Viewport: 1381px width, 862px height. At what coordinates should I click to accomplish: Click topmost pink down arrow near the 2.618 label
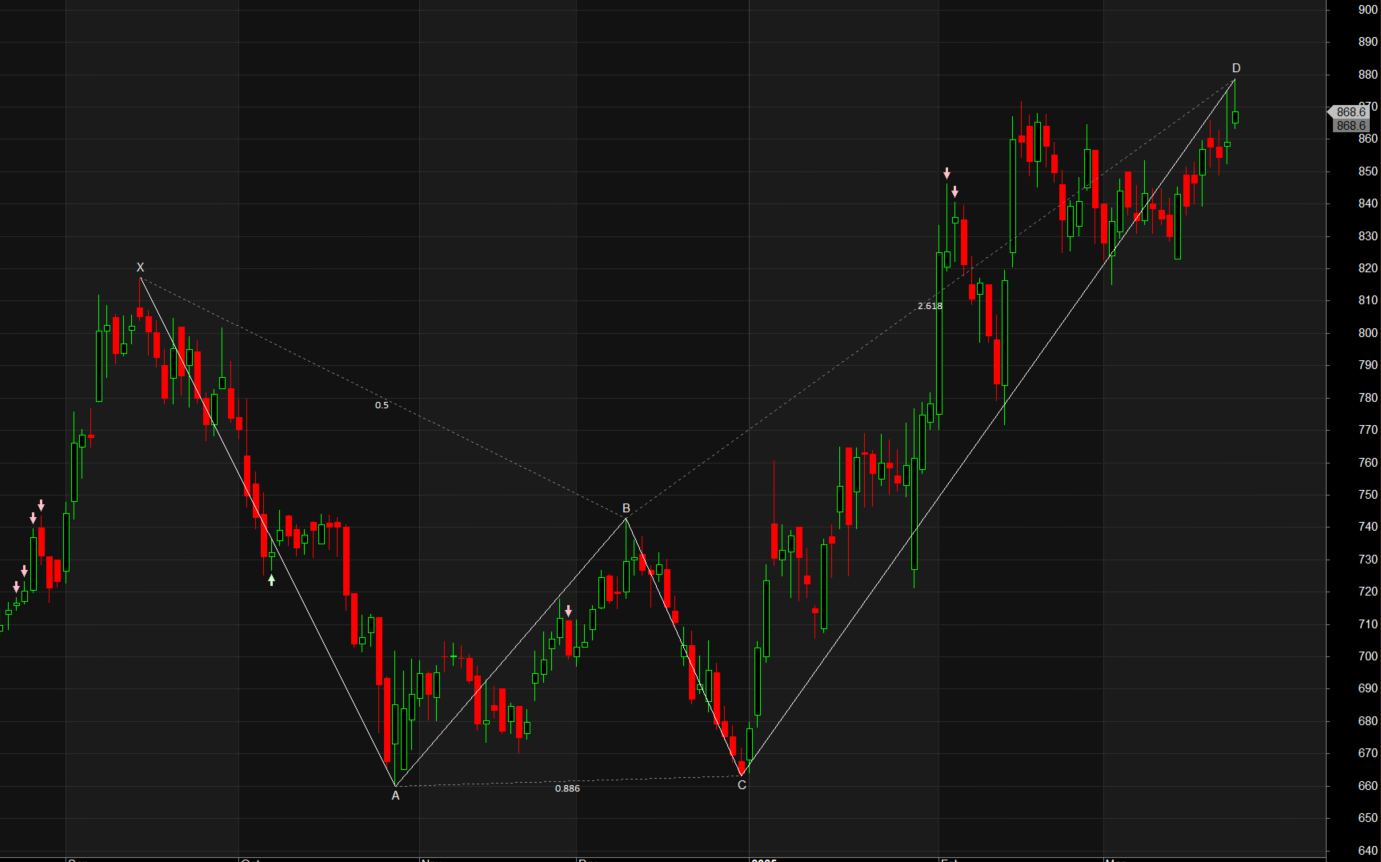947,173
